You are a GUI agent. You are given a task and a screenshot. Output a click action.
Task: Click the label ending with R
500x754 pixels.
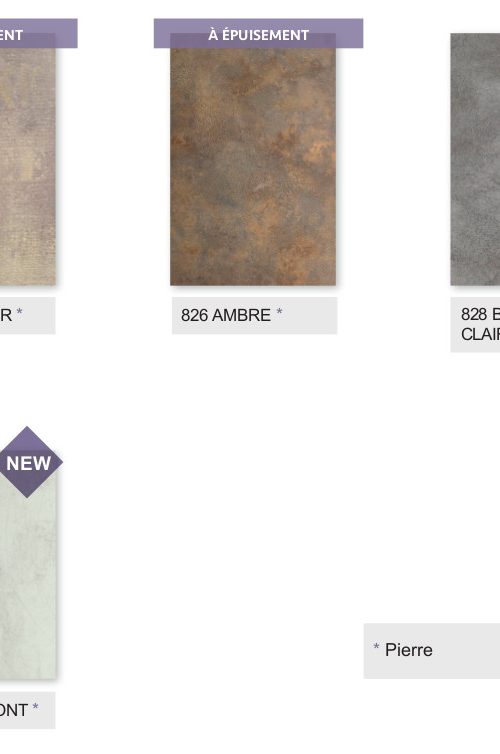(27, 315)
